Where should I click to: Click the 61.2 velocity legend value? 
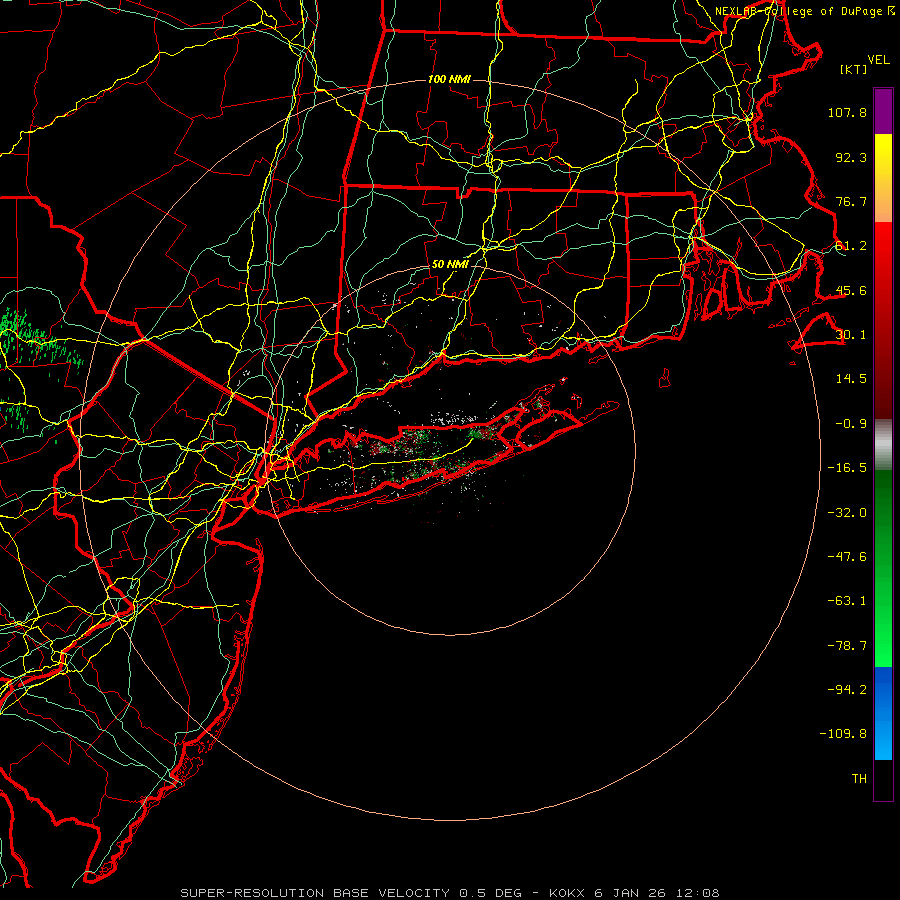[x=851, y=246]
